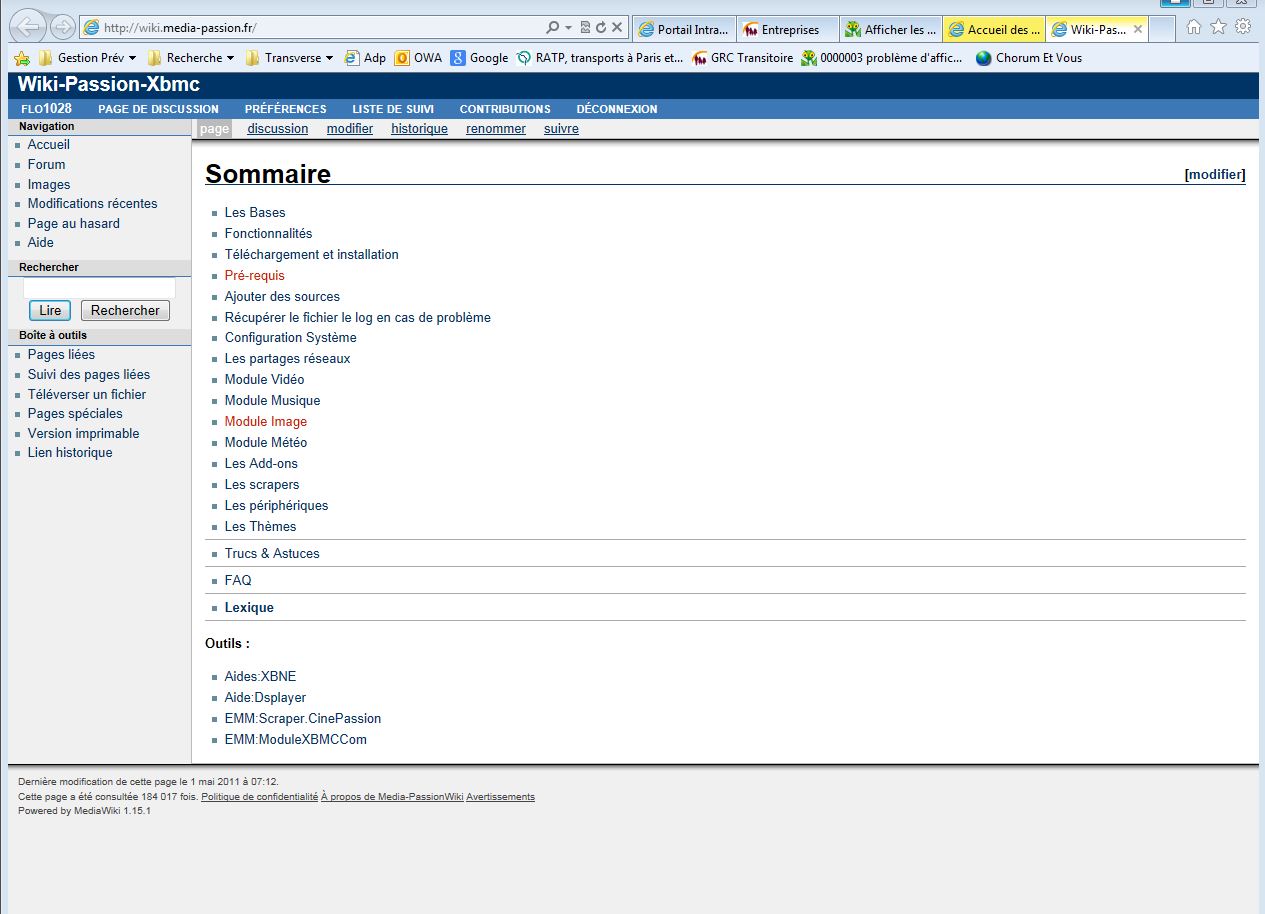The width and height of the screenshot is (1265, 914).
Task: Open Favorites with the star icon
Action: [x=1218, y=28]
